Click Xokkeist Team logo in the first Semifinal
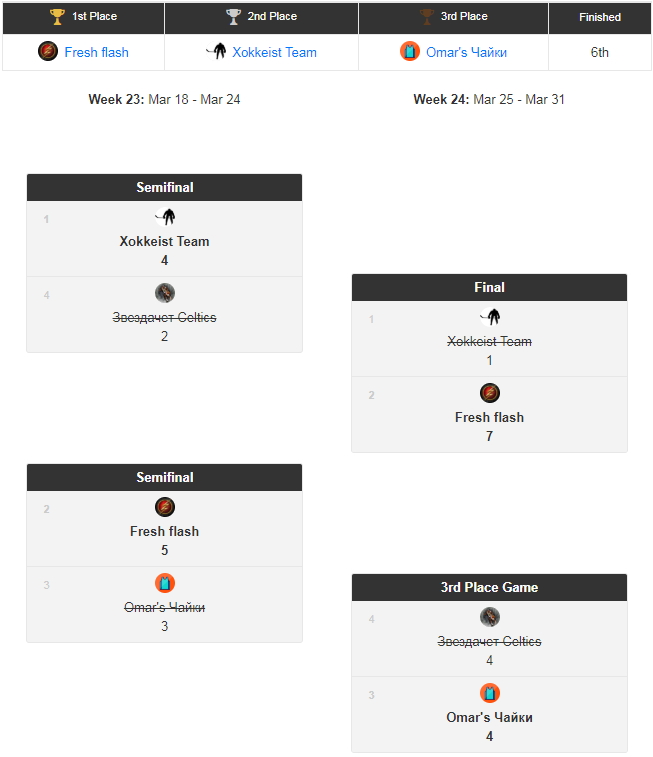This screenshot has width=653, height=757. [165, 217]
